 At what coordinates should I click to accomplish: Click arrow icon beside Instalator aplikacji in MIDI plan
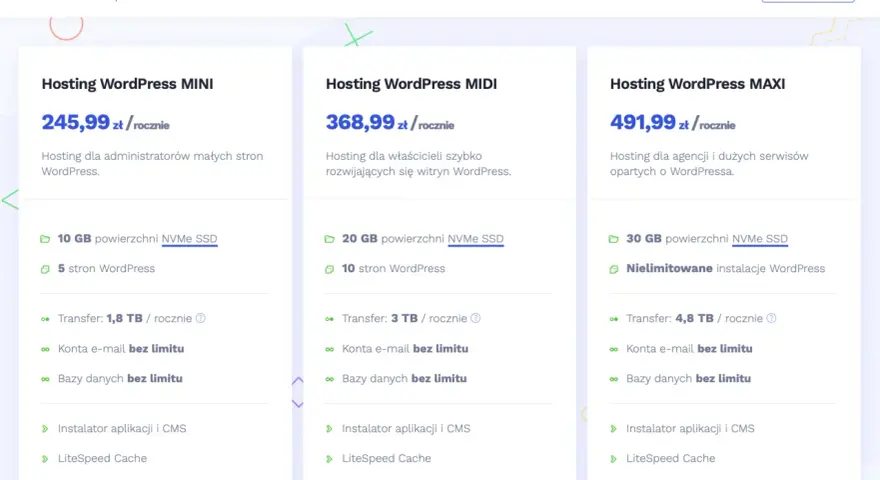[329, 429]
